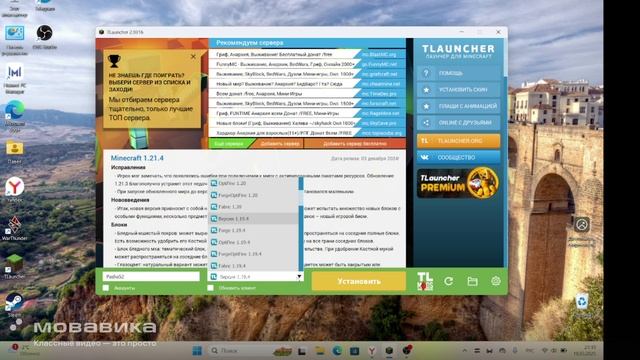Image resolution: width=640 pixels, height=360 pixels.
Task: Select OptiFine 1.19.4 from version list
Action: pyautogui.click(x=253, y=242)
